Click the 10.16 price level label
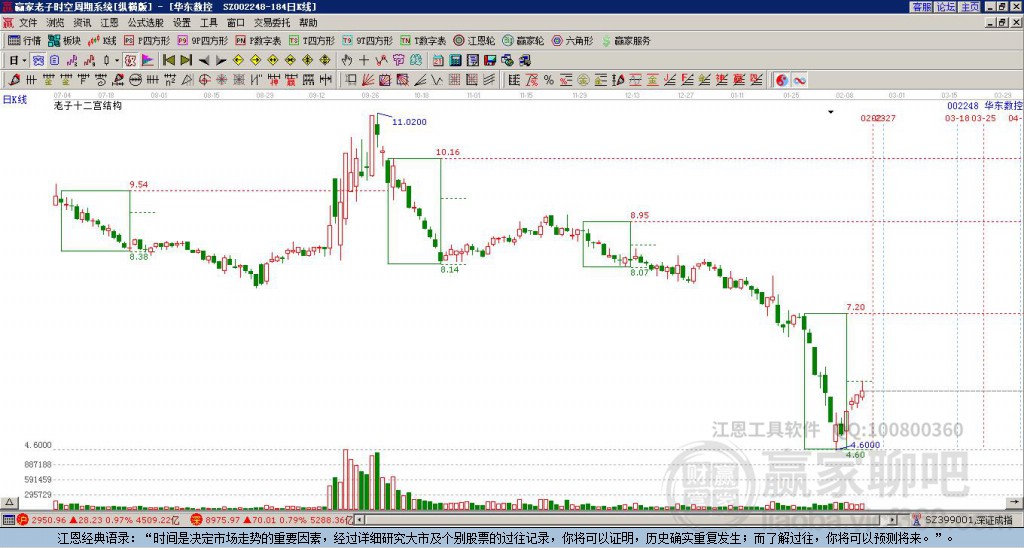 (448, 152)
